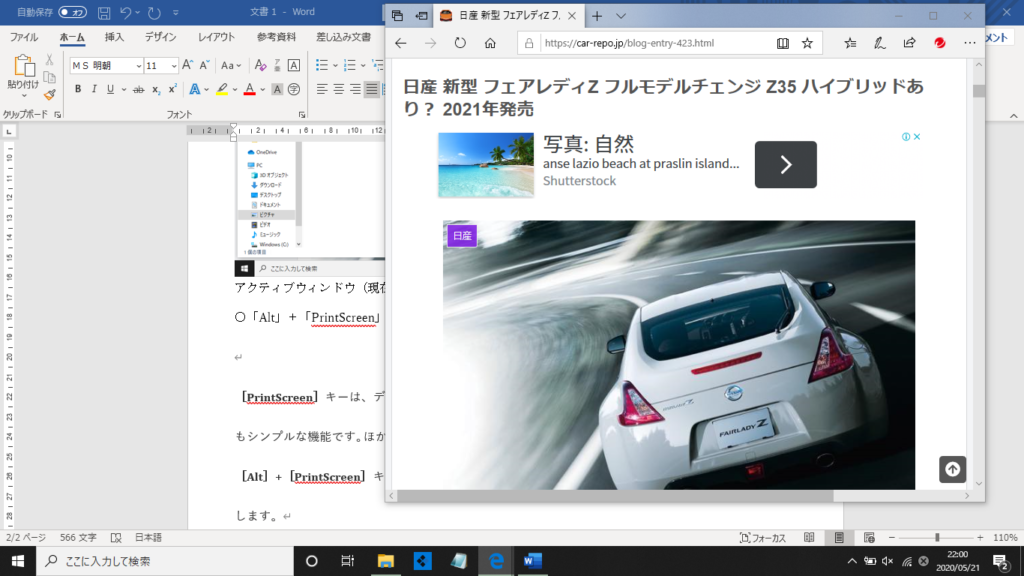
Task: Apply a bulleted list
Action: tap(322, 65)
